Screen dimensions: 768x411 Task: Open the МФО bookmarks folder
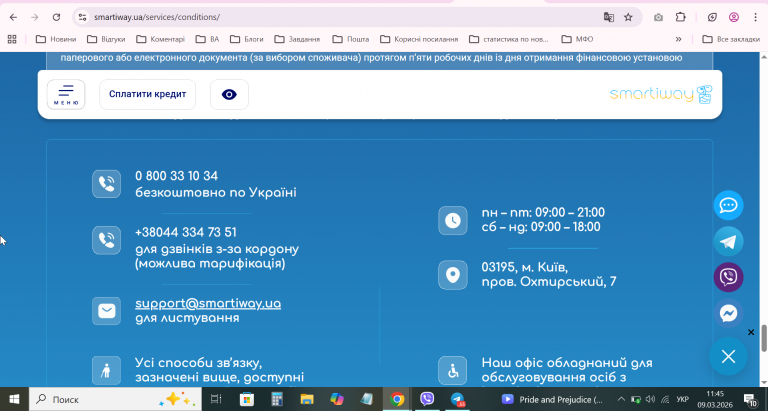tap(577, 39)
